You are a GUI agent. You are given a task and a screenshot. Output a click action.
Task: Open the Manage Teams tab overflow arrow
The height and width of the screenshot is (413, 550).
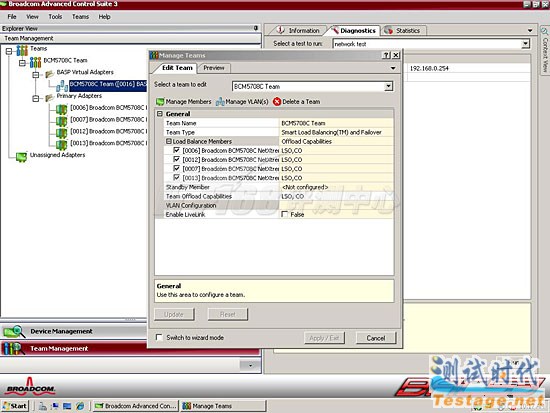393,68
